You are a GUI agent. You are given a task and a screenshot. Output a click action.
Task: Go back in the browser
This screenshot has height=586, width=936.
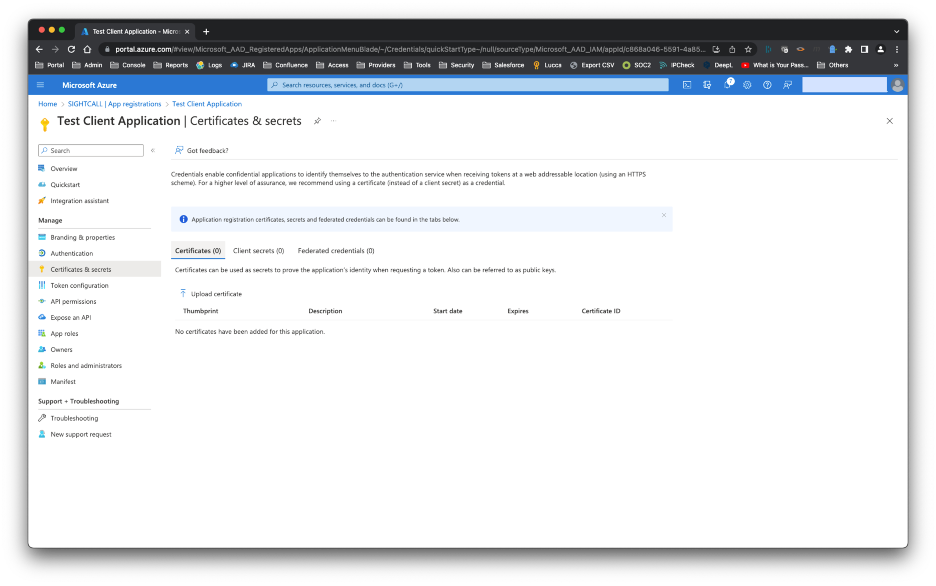coord(39,49)
